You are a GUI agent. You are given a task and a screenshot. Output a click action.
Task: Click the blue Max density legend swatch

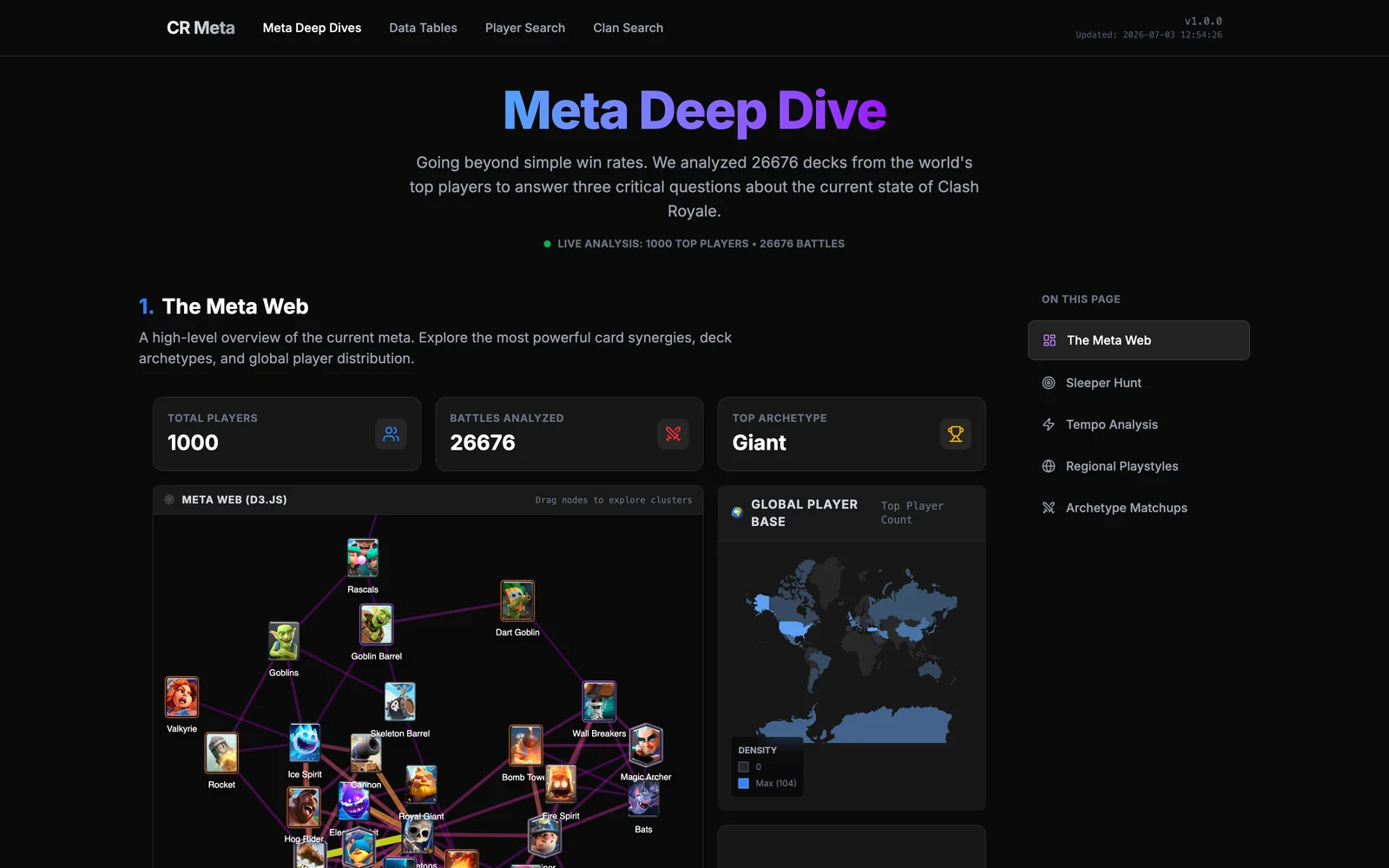click(743, 783)
